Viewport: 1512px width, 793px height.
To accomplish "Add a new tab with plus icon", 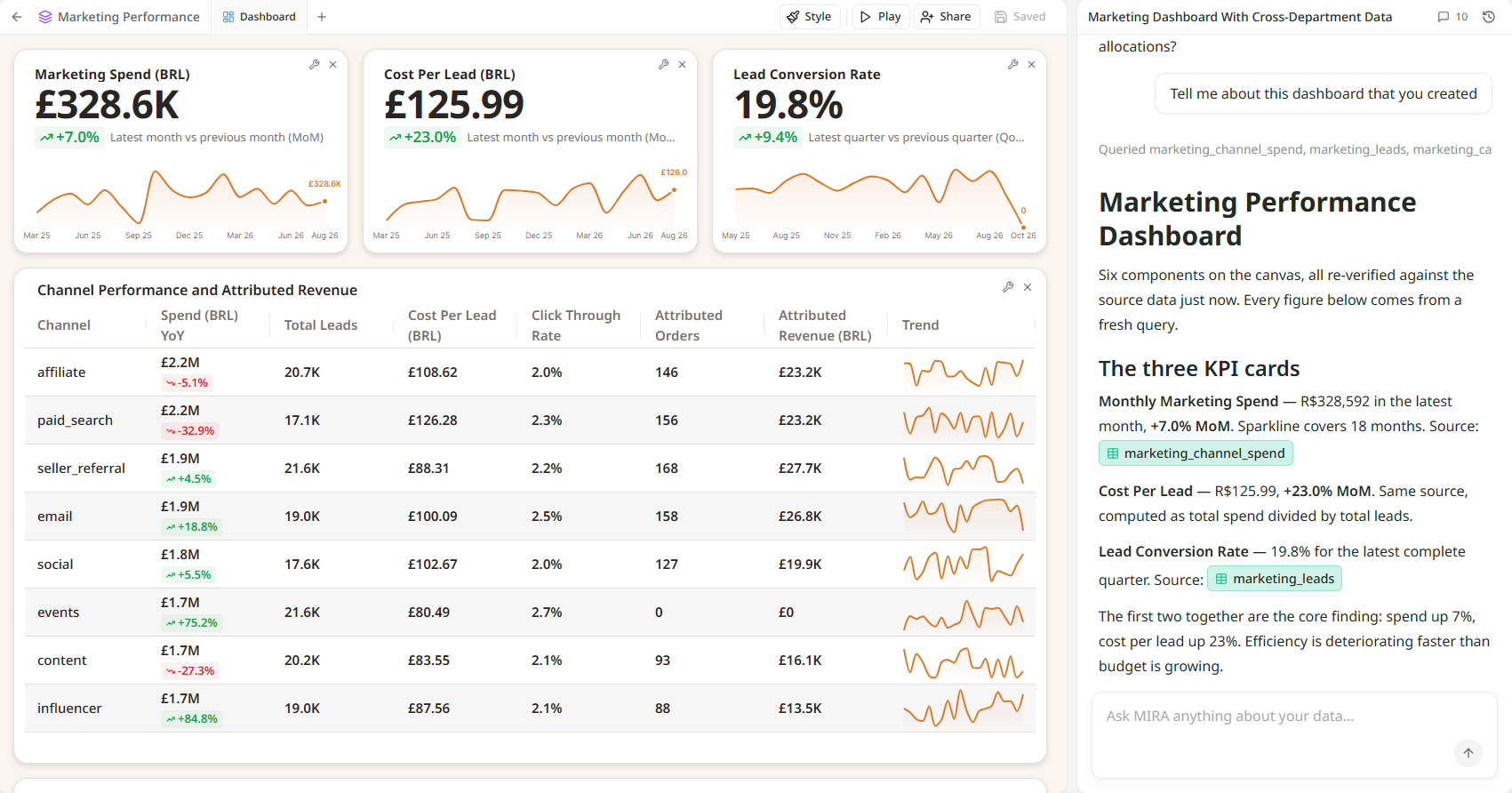I will tap(322, 17).
